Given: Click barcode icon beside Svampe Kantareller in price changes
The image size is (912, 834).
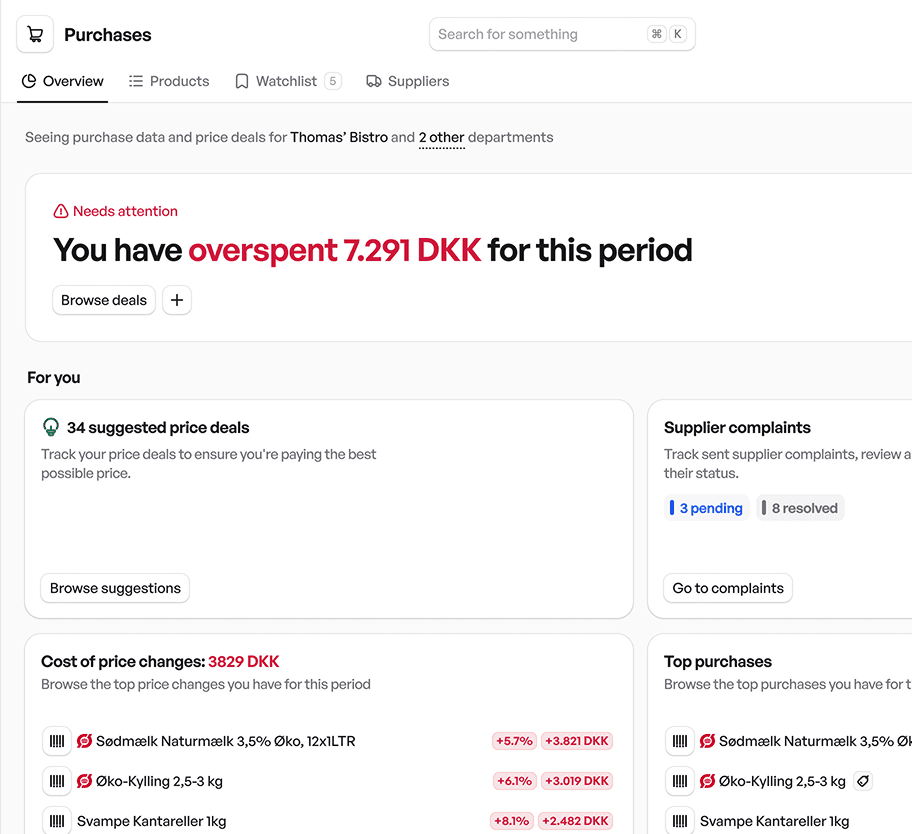Looking at the screenshot, I should 56,821.
